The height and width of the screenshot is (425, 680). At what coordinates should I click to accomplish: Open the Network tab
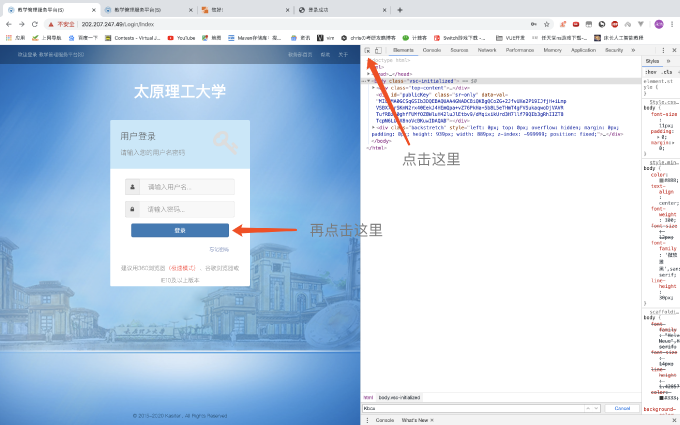[x=487, y=50]
